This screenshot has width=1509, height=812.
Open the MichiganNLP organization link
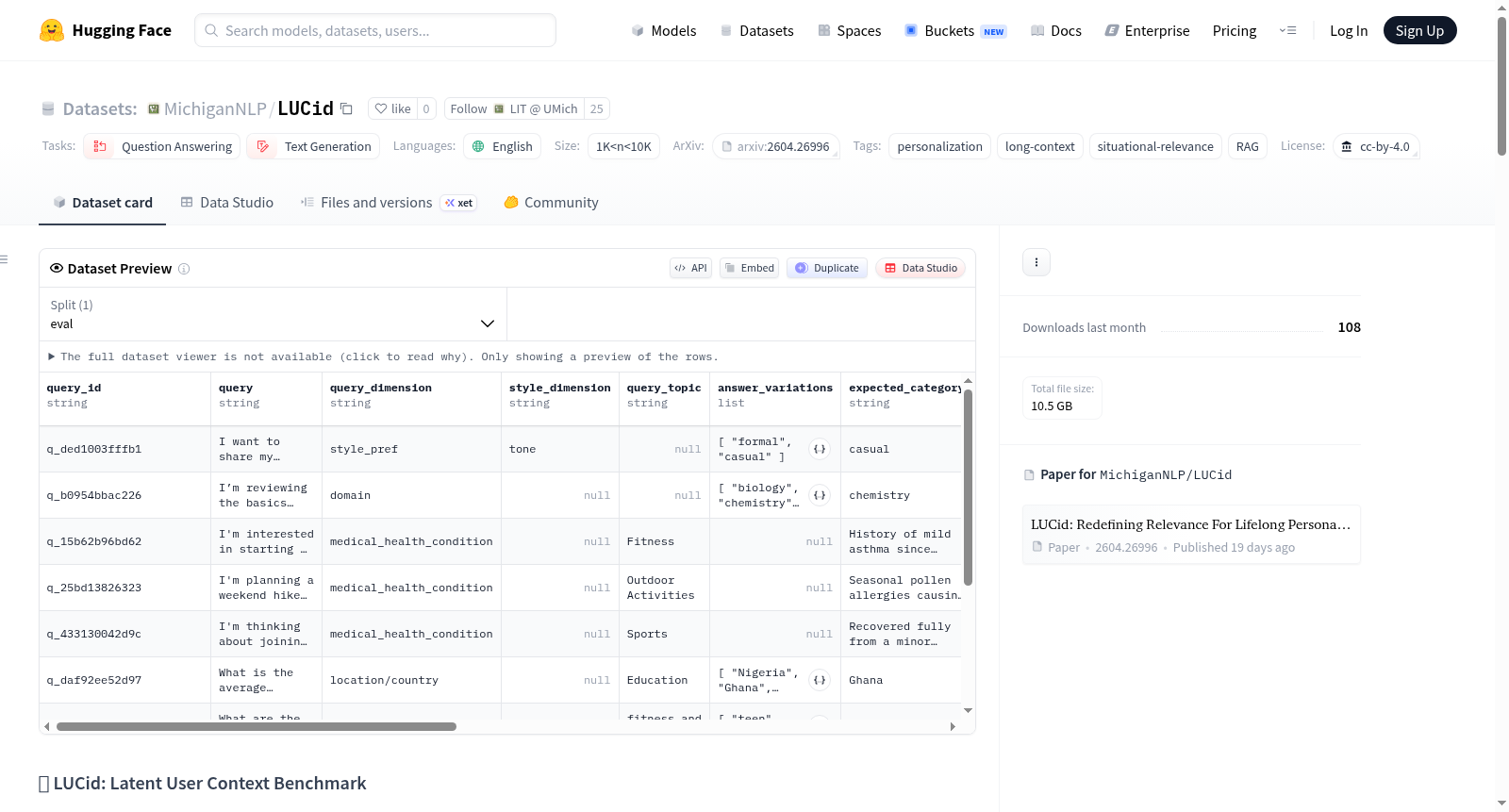pyautogui.click(x=215, y=108)
